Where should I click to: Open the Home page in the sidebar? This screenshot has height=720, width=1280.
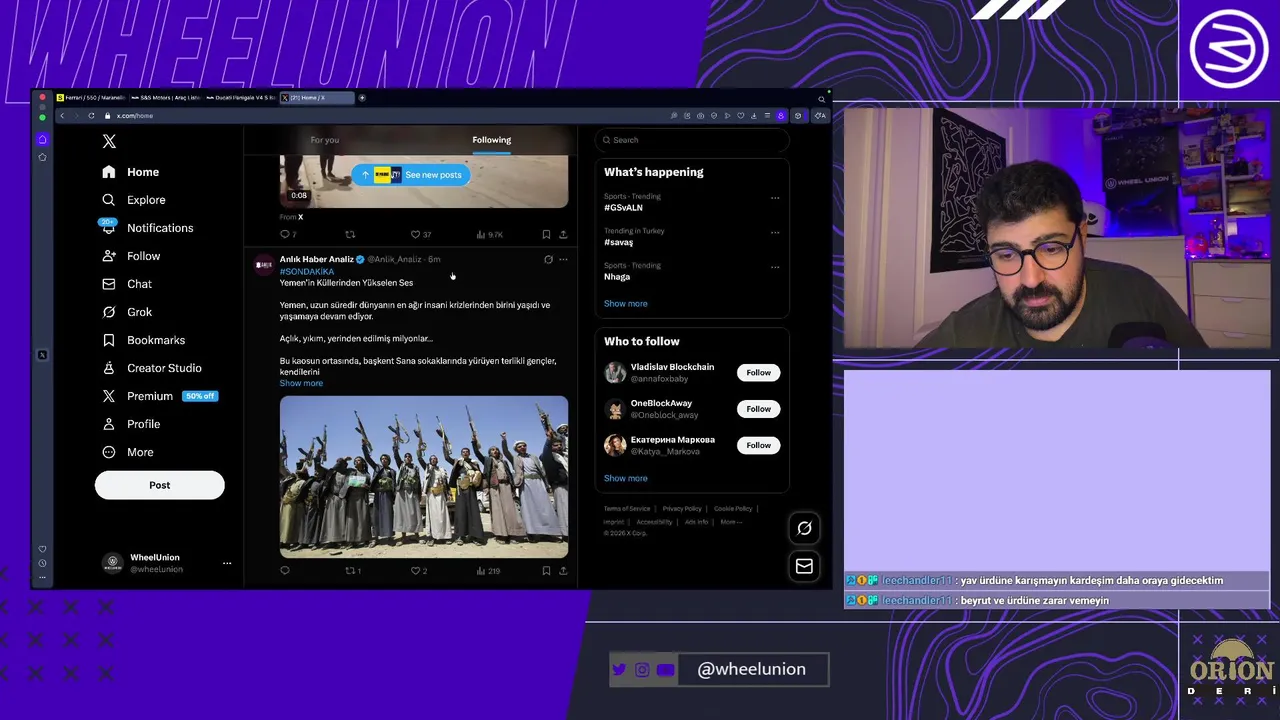[x=131, y=172]
